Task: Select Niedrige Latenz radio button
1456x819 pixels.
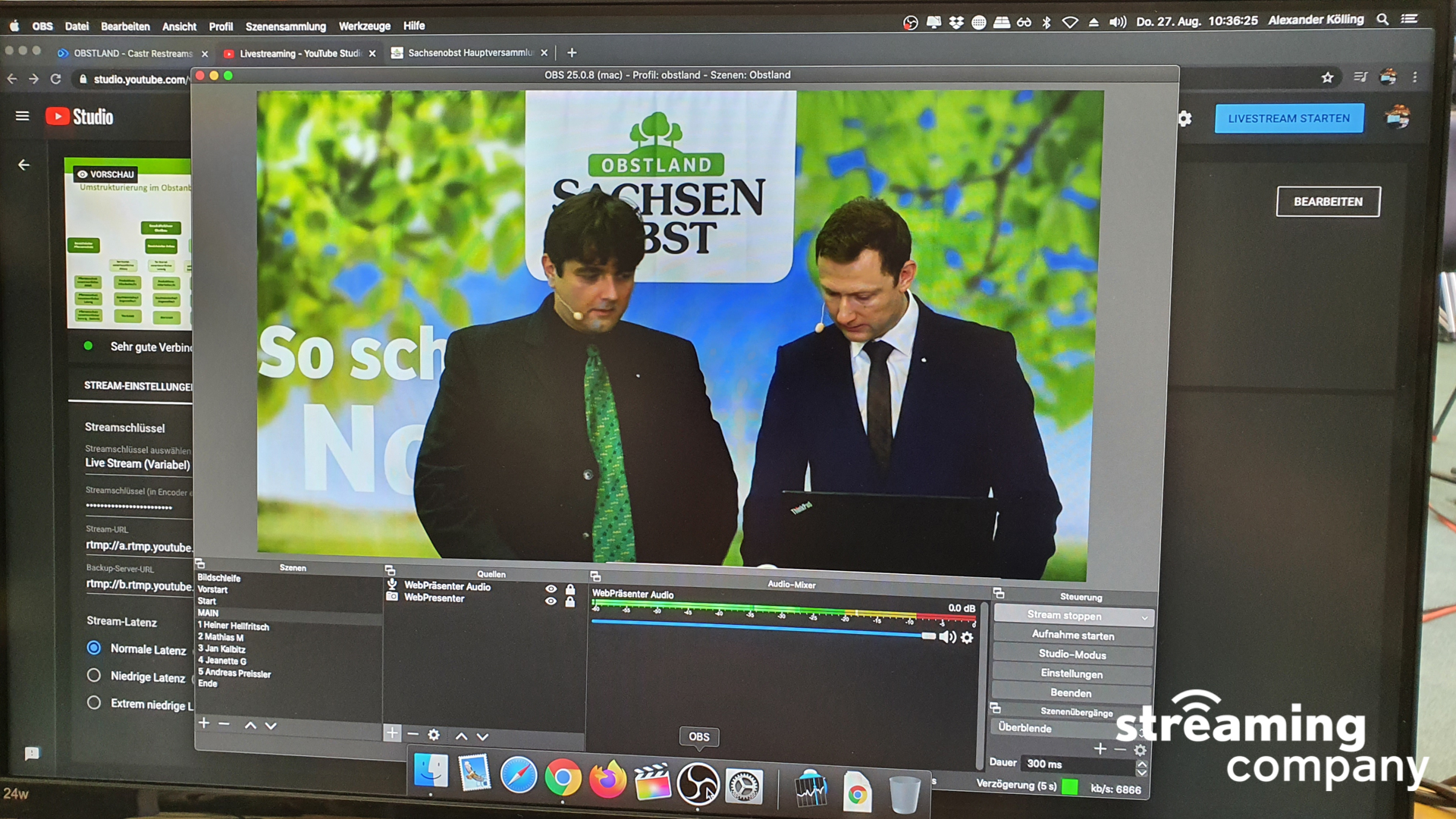Action: pyautogui.click(x=94, y=675)
